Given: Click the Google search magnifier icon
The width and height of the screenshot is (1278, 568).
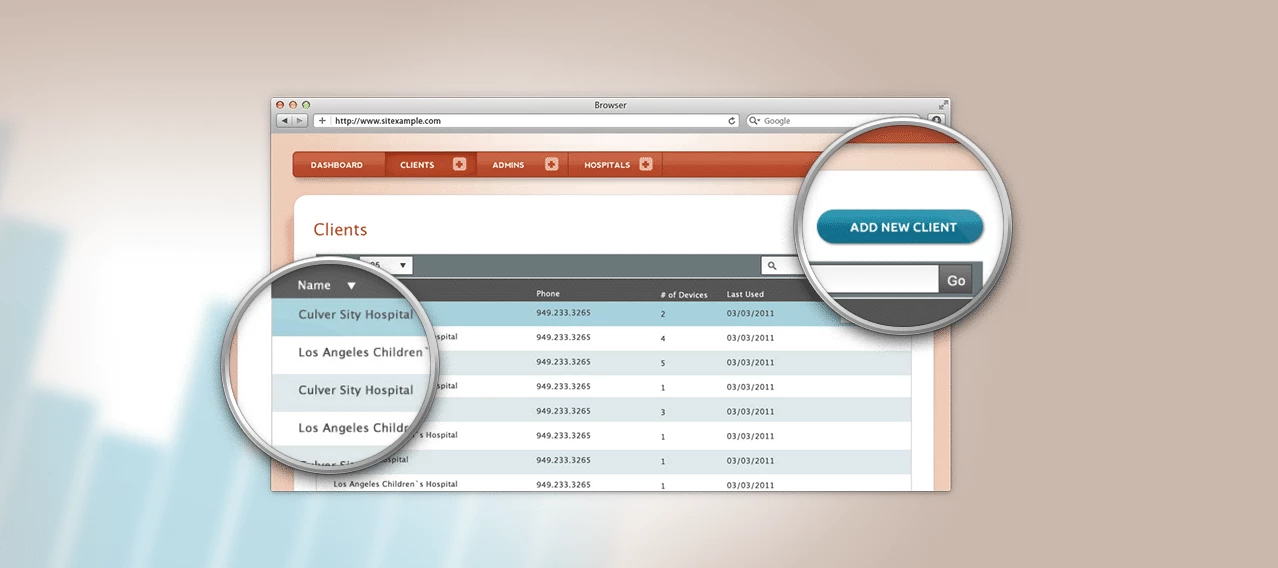Looking at the screenshot, I should coord(753,121).
